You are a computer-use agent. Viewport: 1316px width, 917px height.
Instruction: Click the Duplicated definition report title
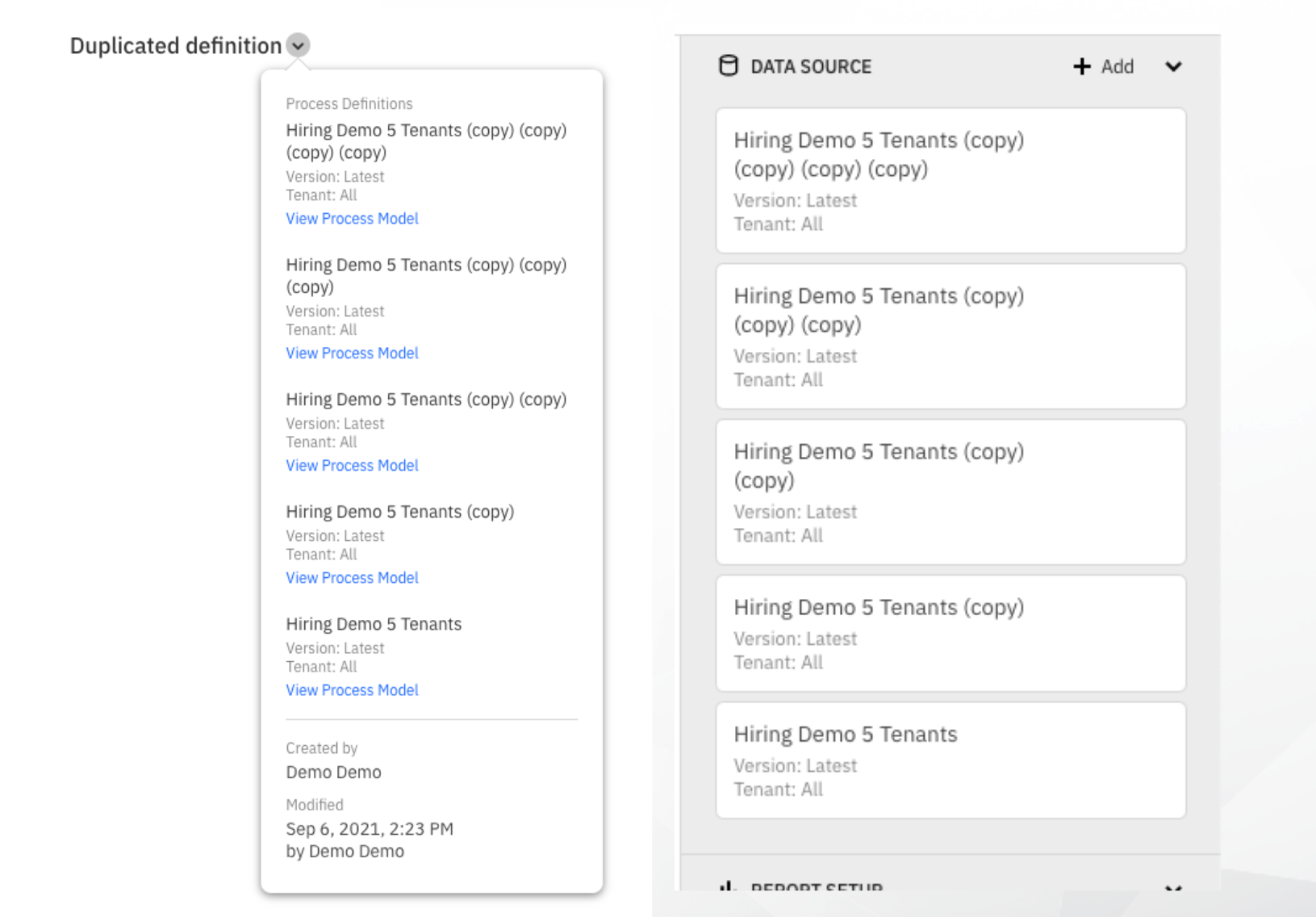click(176, 46)
